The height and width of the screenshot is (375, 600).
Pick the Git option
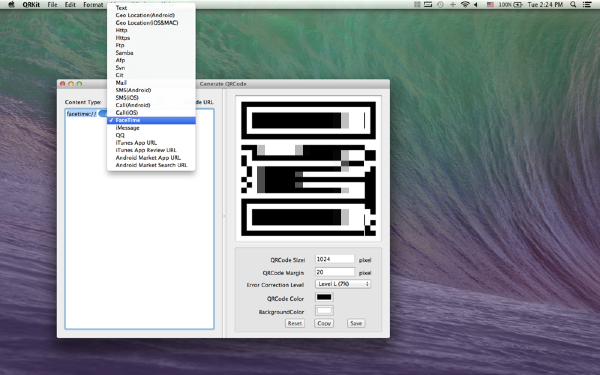tap(151, 75)
